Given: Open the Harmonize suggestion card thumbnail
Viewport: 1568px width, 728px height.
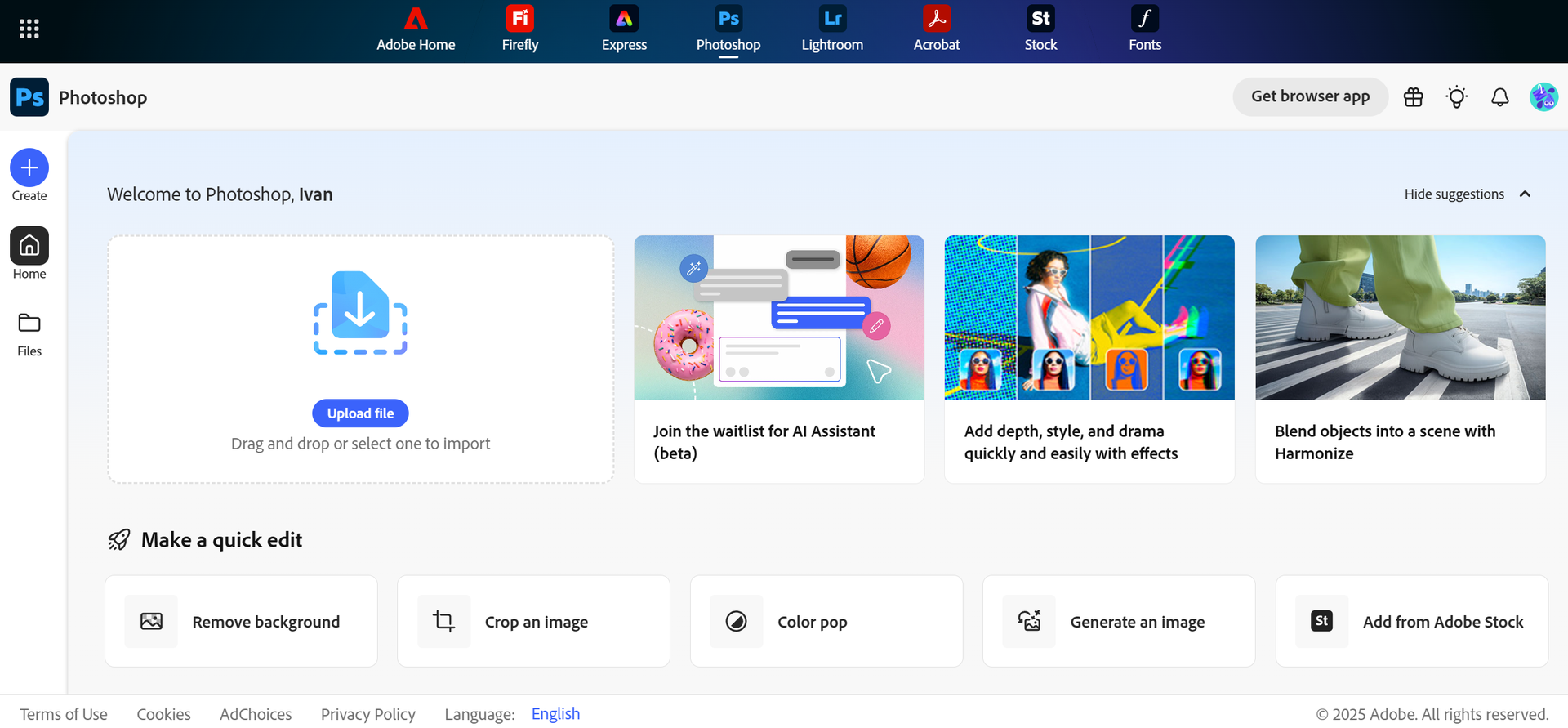Looking at the screenshot, I should coord(1400,318).
